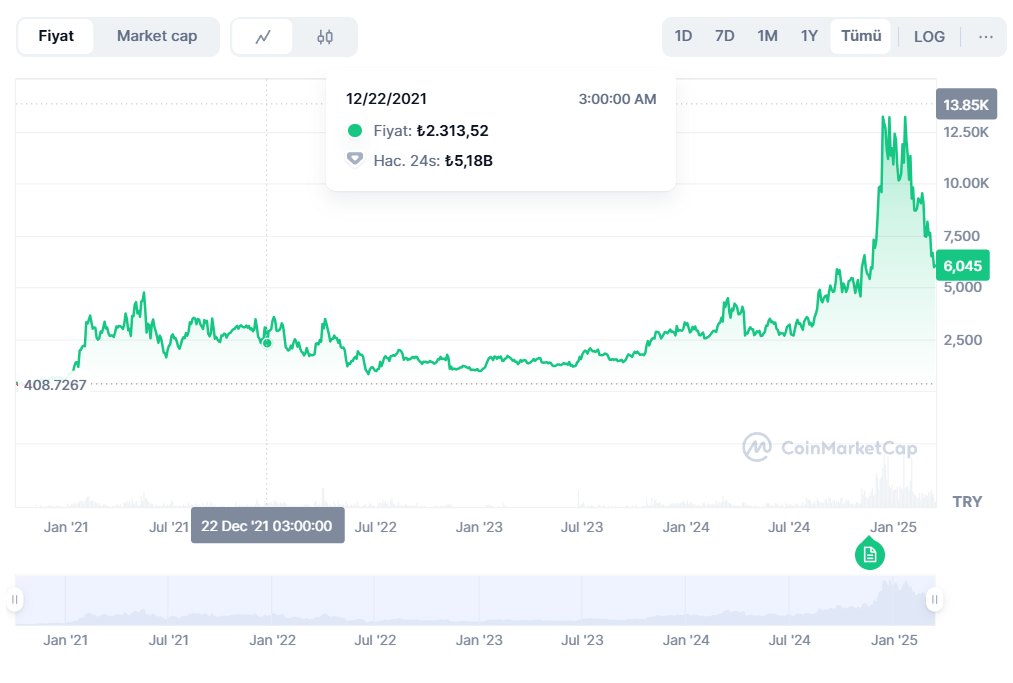This screenshot has height=683, width=1013.
Task: Select the Tümü time range
Action: tap(861, 36)
